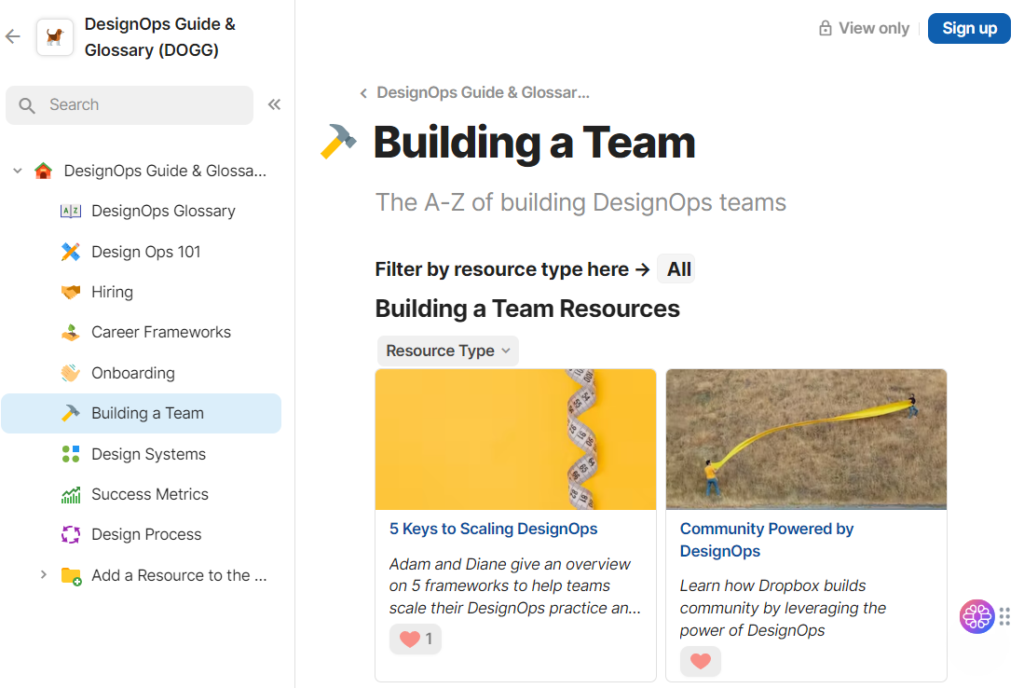
Task: Open the All resource type filter
Action: 679,269
